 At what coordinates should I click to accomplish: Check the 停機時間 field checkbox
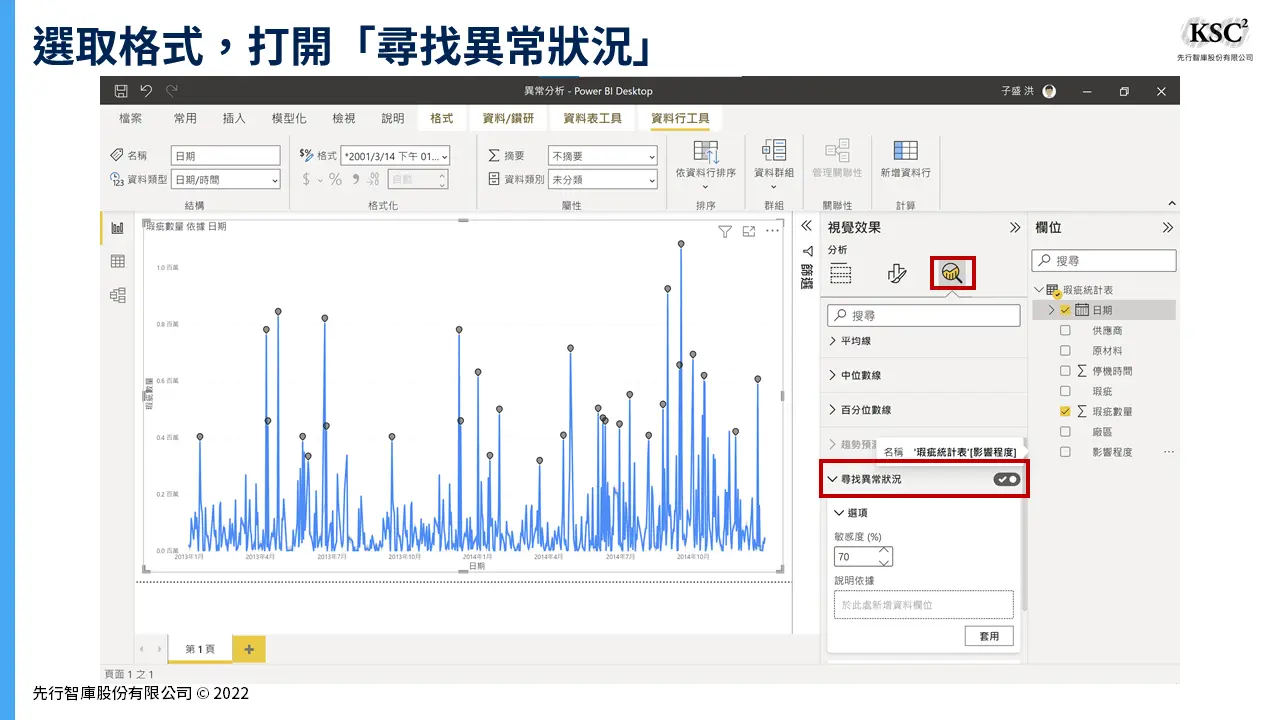tap(1065, 371)
